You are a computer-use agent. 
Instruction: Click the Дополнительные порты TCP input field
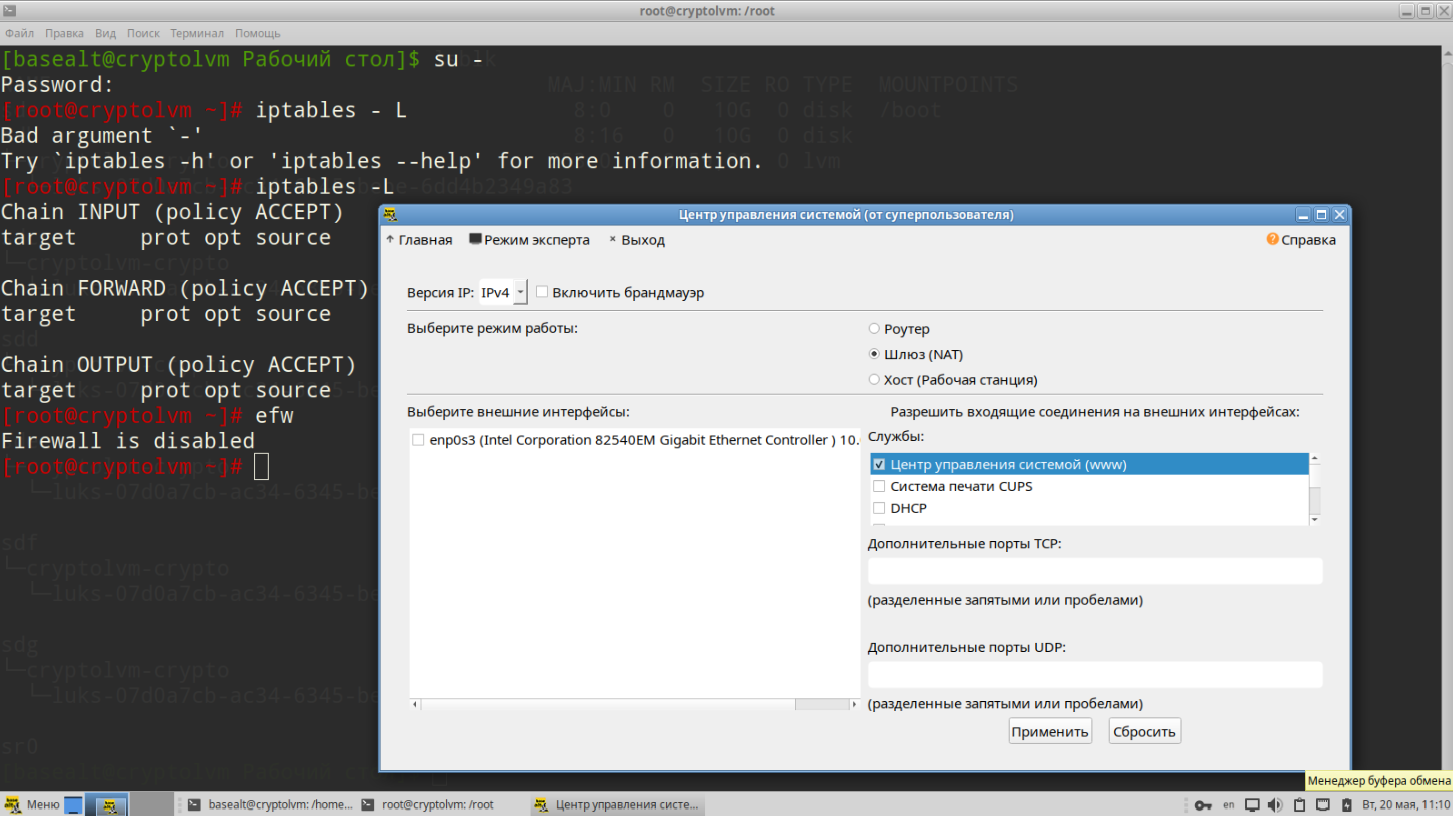point(1095,571)
